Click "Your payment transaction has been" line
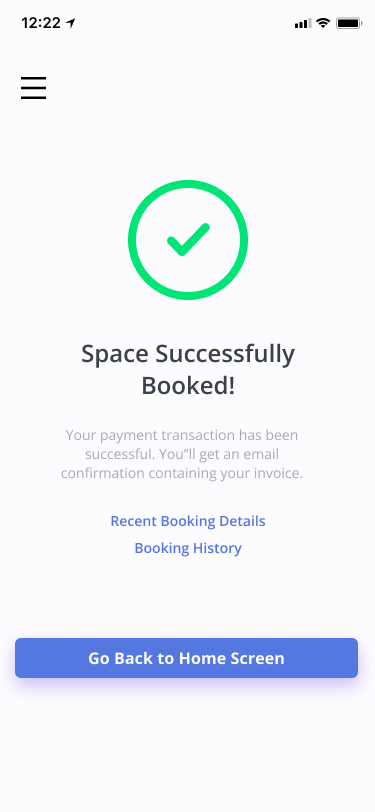This screenshot has height=812, width=375. [182, 436]
